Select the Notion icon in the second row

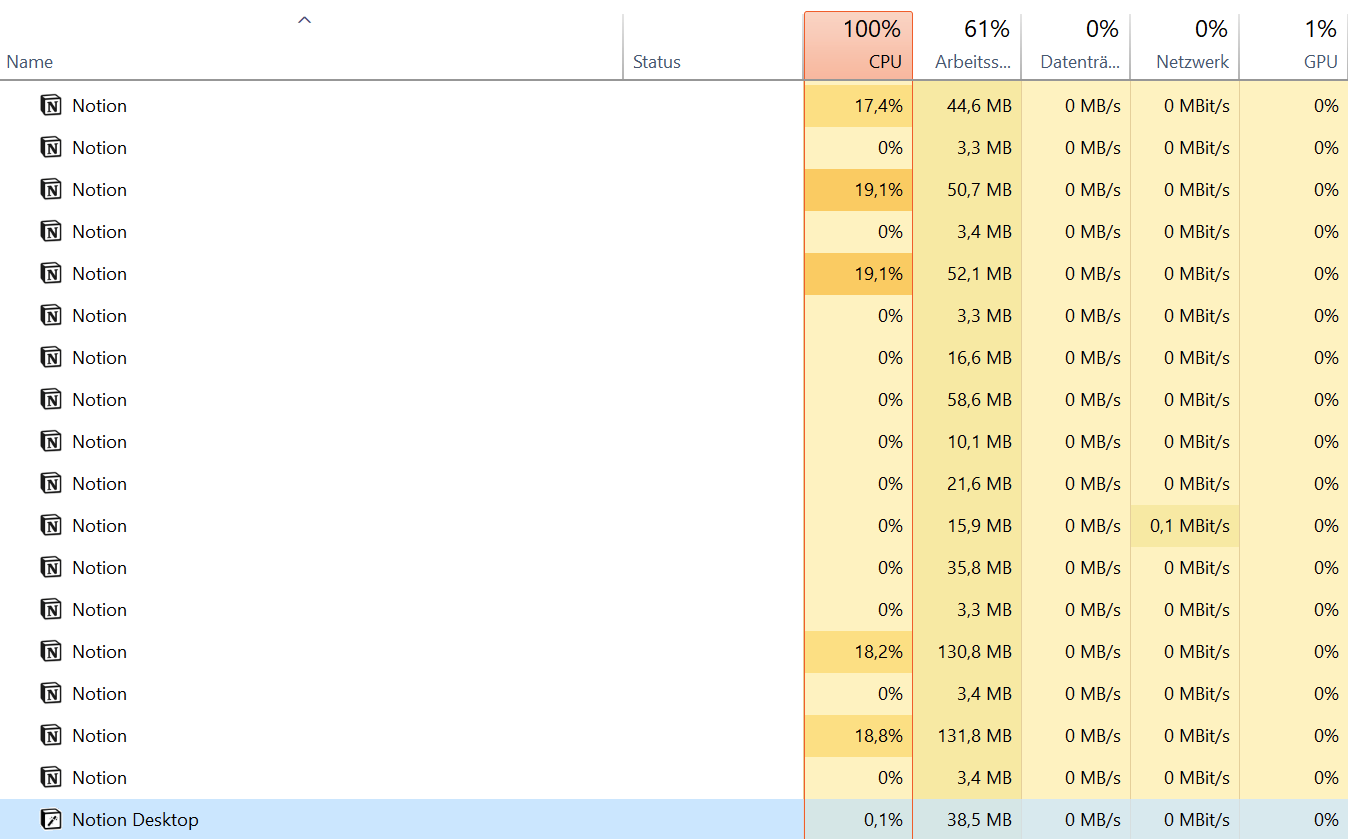point(51,147)
